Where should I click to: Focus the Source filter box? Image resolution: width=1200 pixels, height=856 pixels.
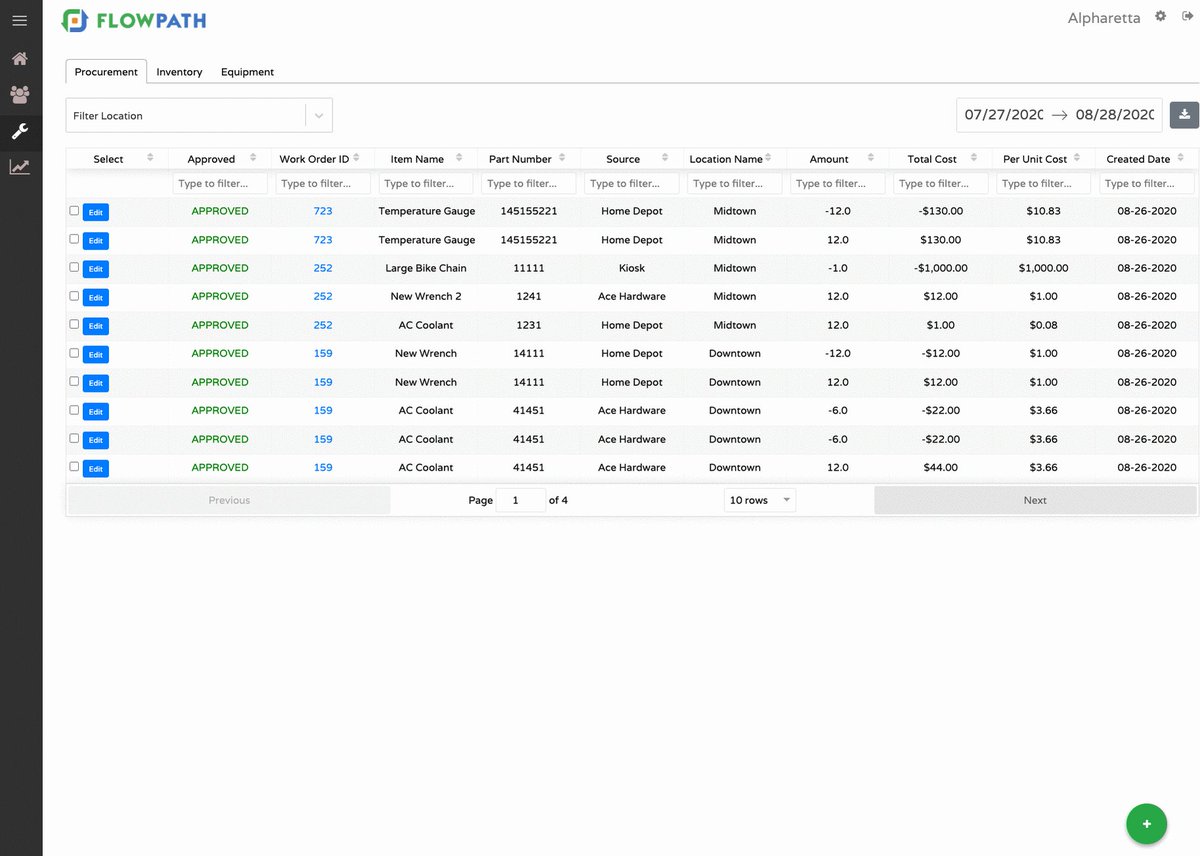[x=632, y=183]
